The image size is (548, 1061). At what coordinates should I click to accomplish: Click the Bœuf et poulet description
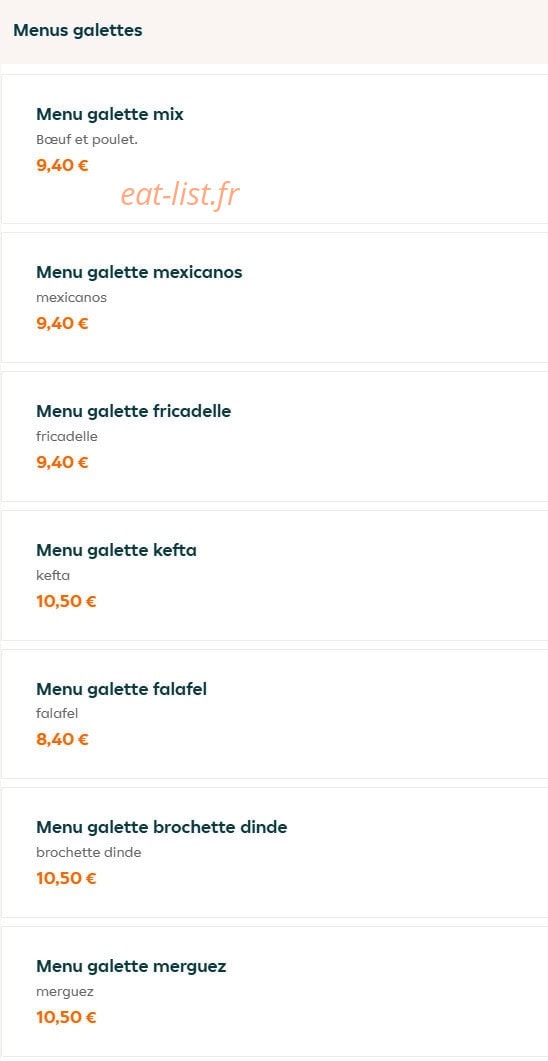[x=87, y=140]
